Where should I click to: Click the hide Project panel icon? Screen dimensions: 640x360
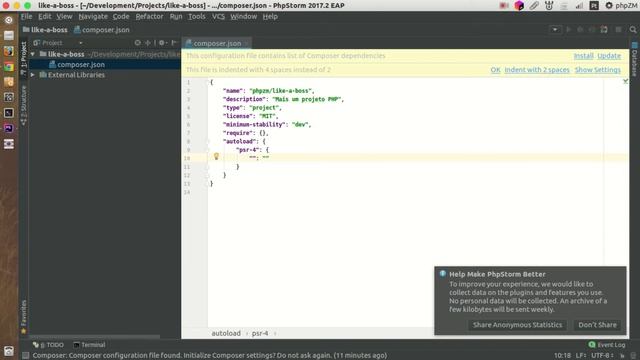pos(174,42)
